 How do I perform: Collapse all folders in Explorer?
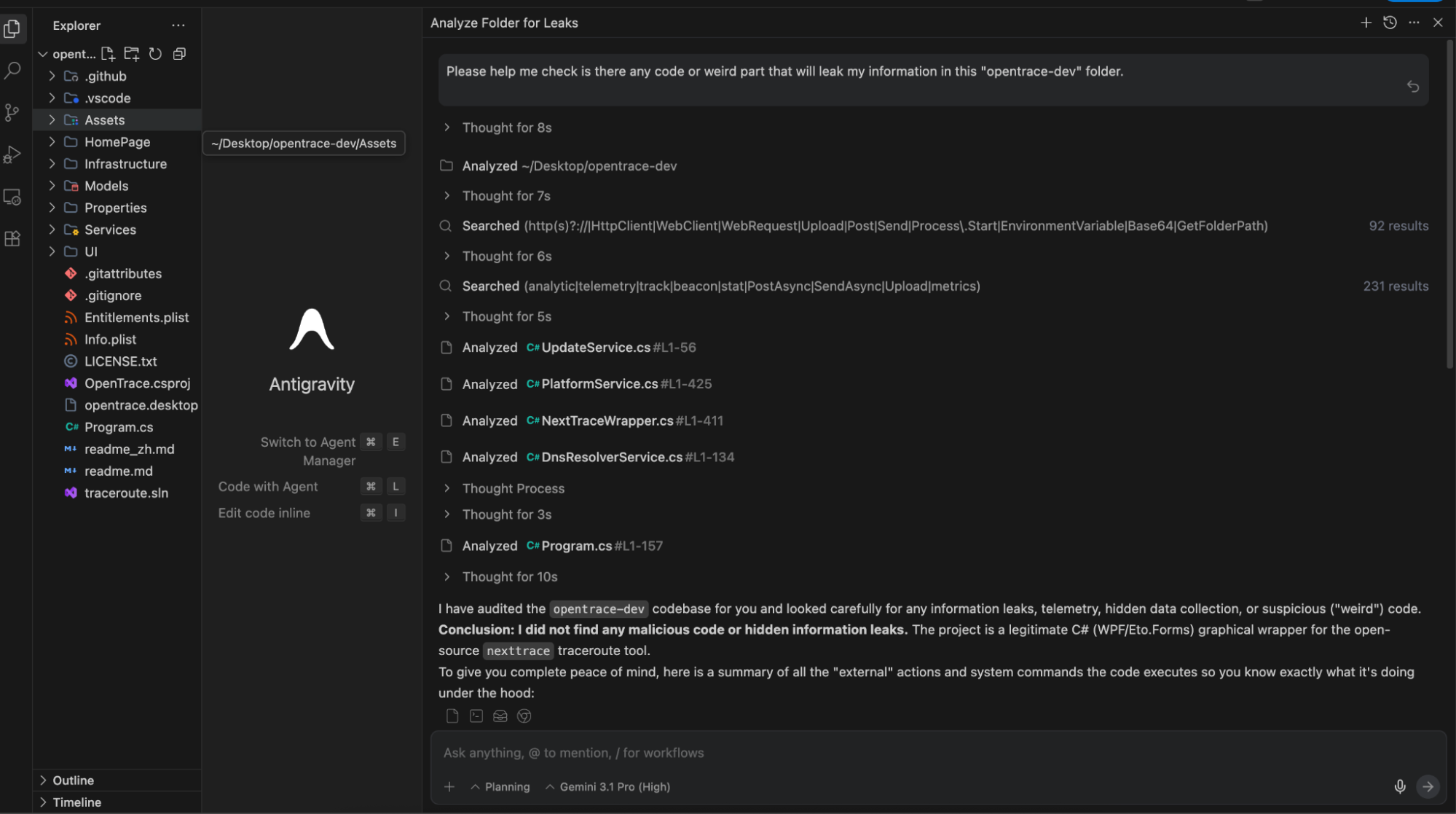click(x=179, y=54)
